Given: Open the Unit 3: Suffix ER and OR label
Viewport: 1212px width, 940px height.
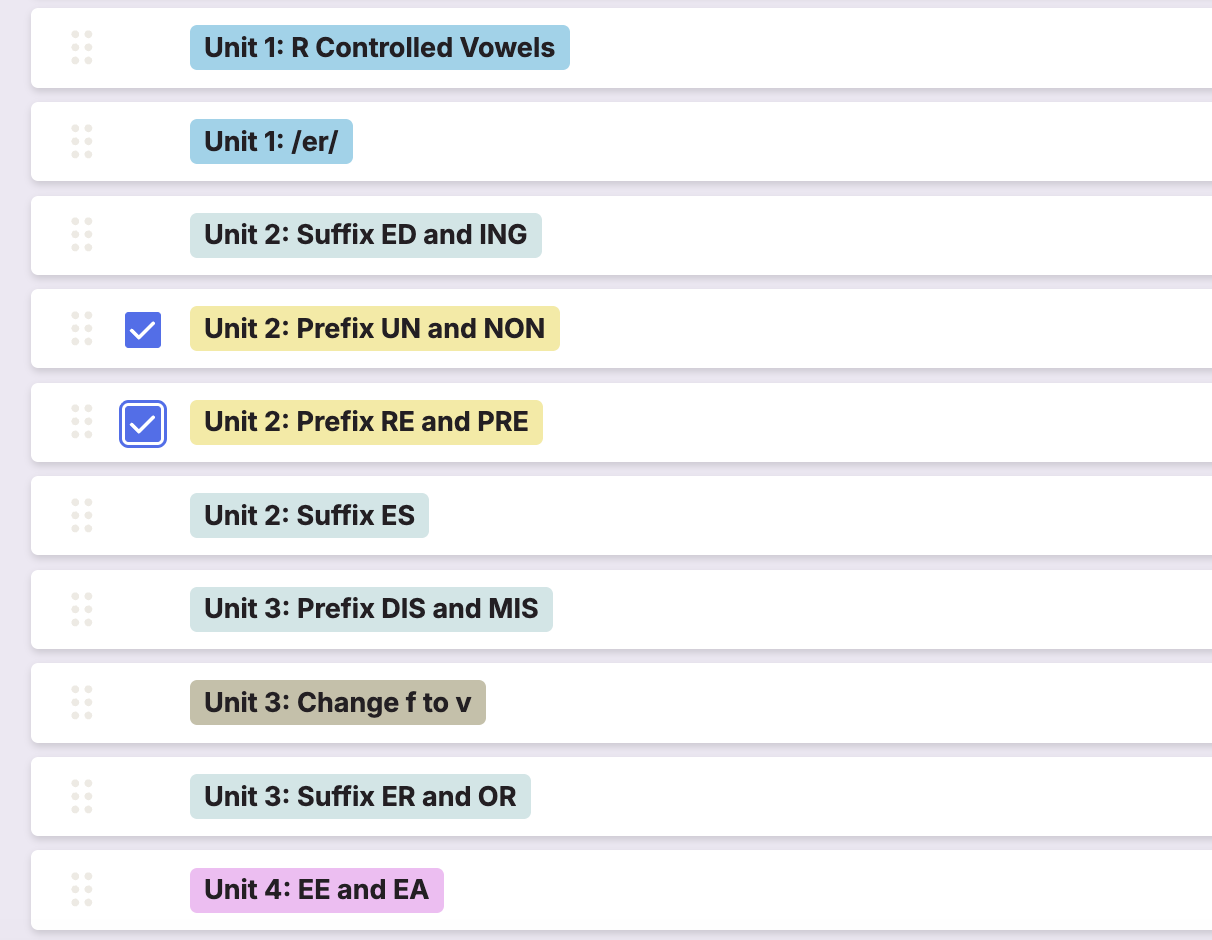Looking at the screenshot, I should pyautogui.click(x=360, y=796).
